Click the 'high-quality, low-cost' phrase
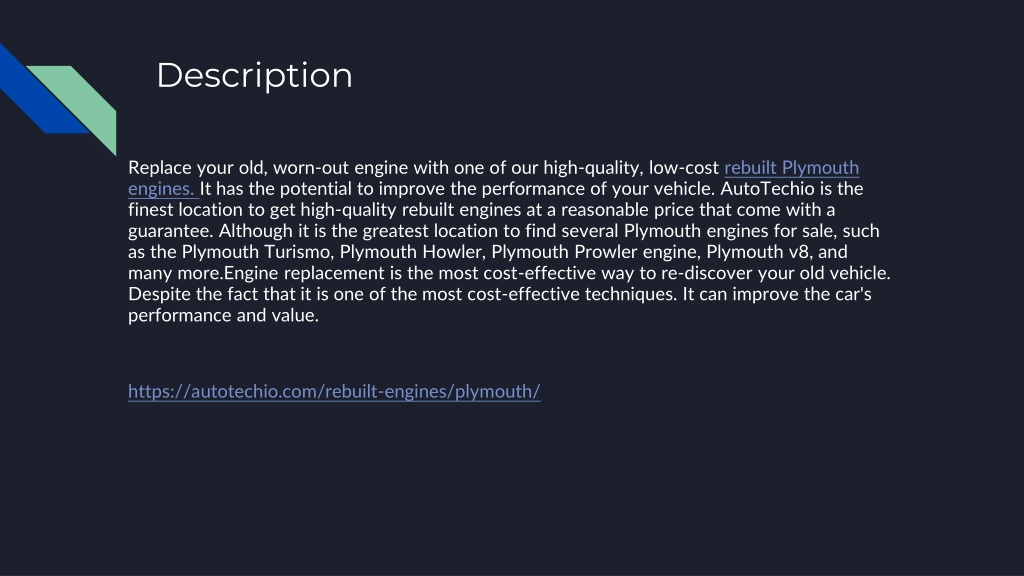The image size is (1024, 576). (x=631, y=168)
